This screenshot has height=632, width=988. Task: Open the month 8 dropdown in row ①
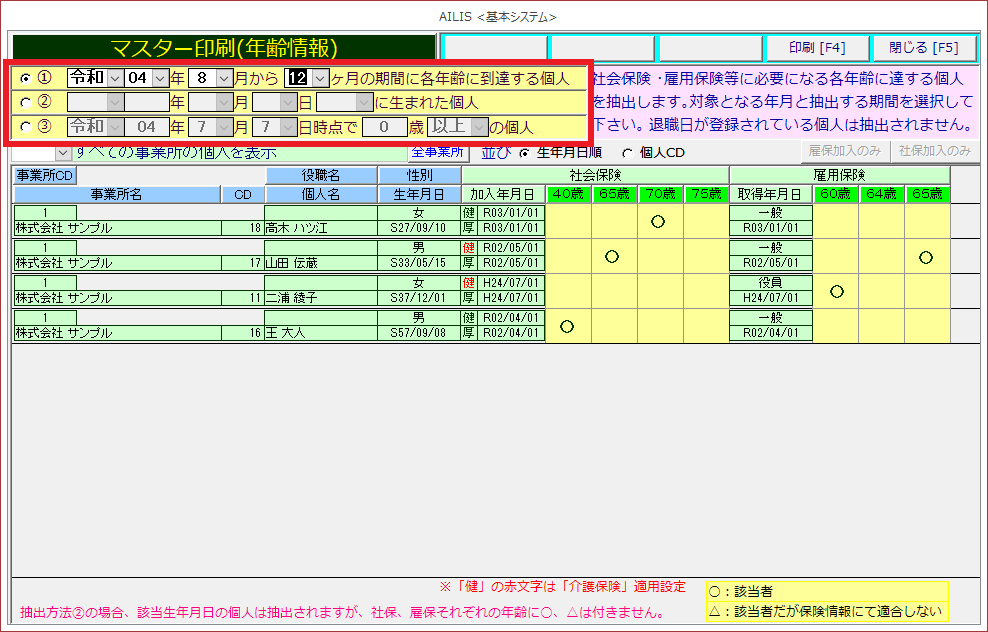pos(224,78)
